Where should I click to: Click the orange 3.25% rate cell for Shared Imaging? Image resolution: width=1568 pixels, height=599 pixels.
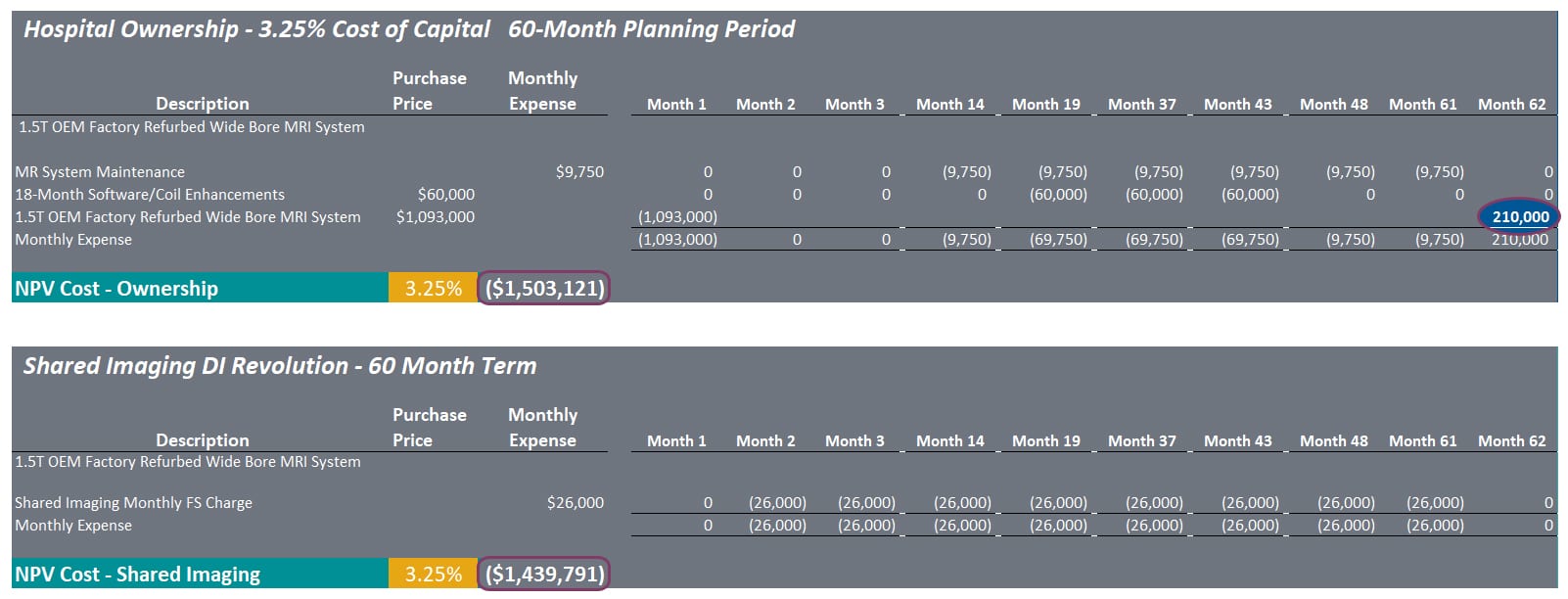(433, 574)
